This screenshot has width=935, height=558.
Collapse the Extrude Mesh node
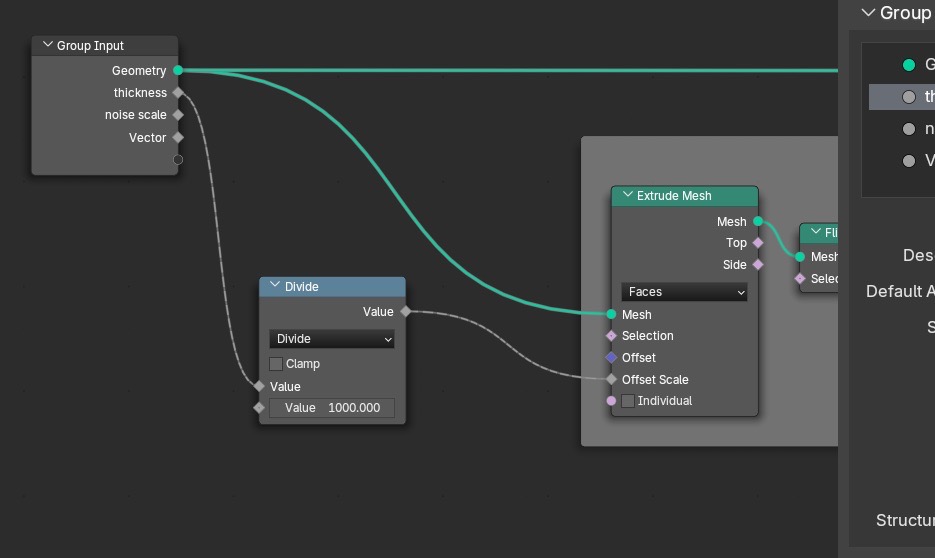point(627,194)
